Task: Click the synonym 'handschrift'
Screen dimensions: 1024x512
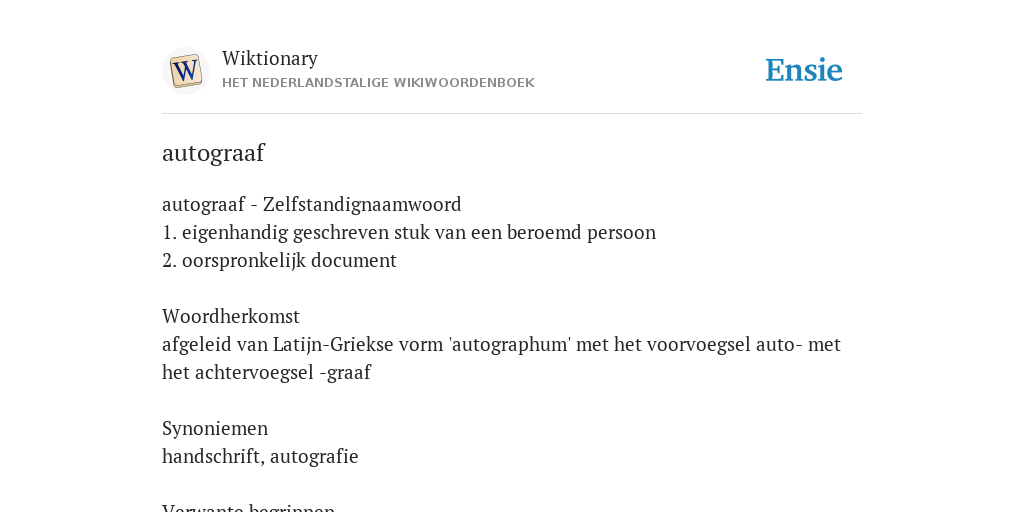Action: click(213, 456)
